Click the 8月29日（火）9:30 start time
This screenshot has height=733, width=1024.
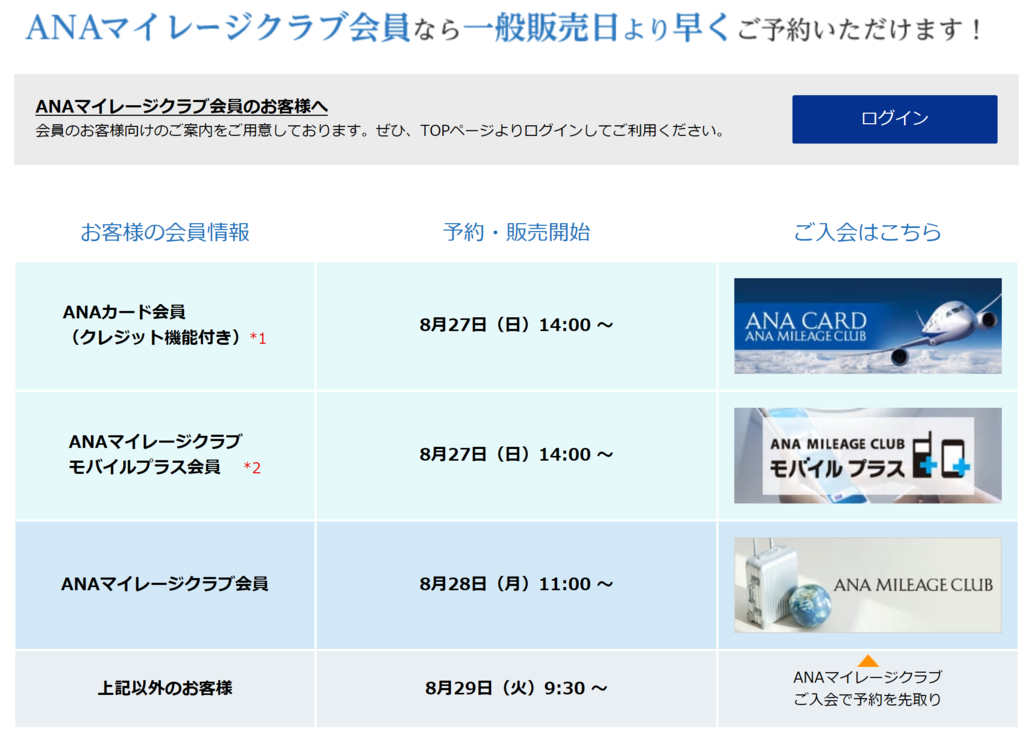516,688
